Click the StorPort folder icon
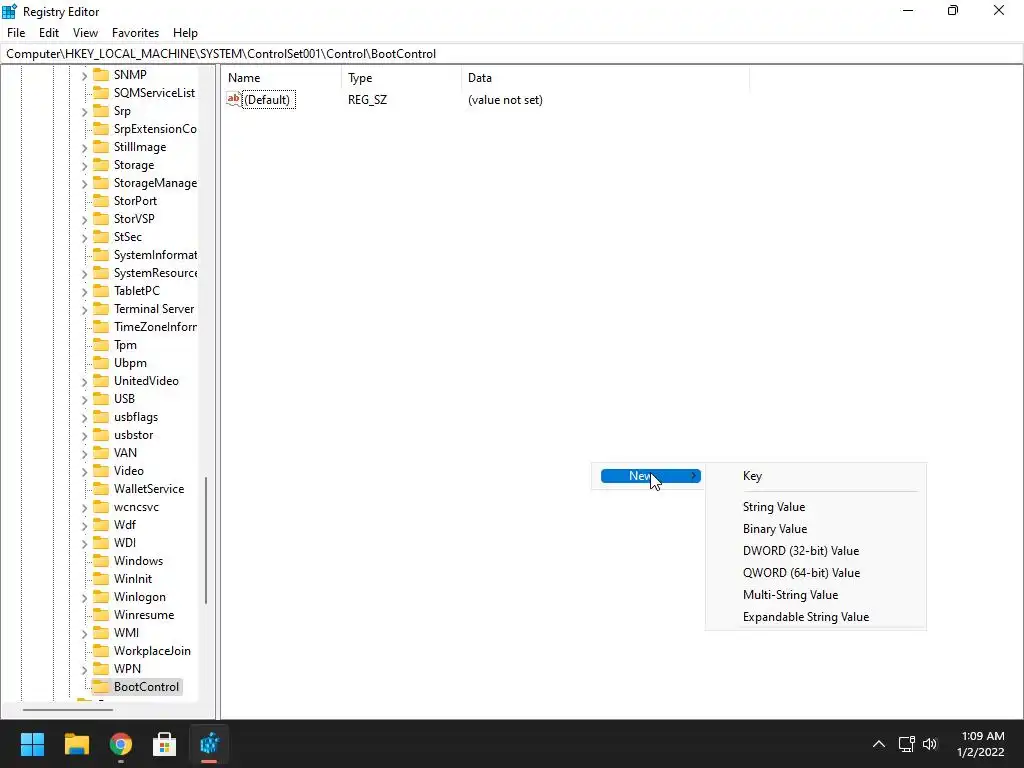This screenshot has height=768, width=1024. pos(101,200)
